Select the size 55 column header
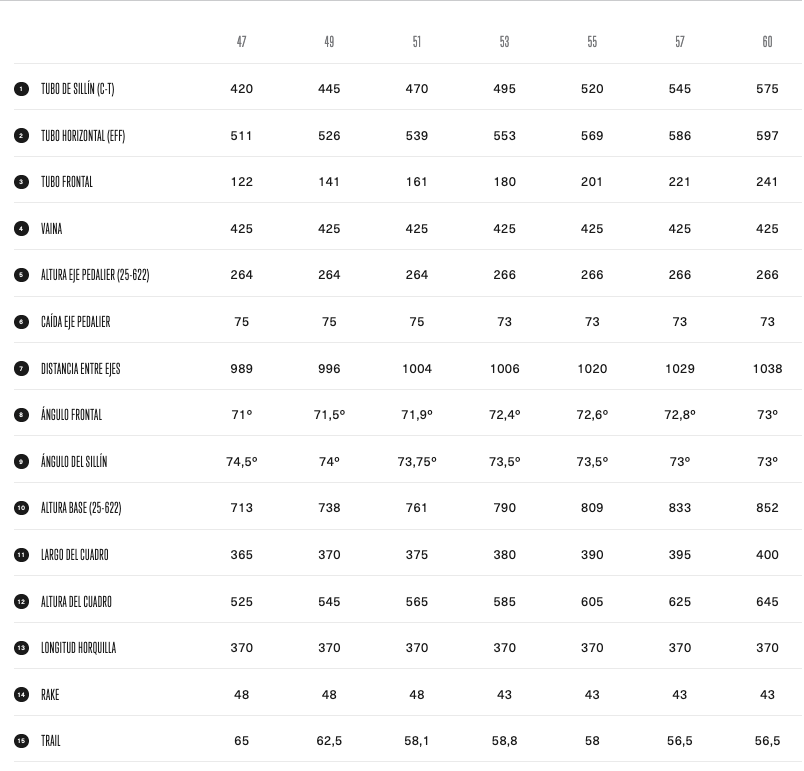 tap(592, 42)
